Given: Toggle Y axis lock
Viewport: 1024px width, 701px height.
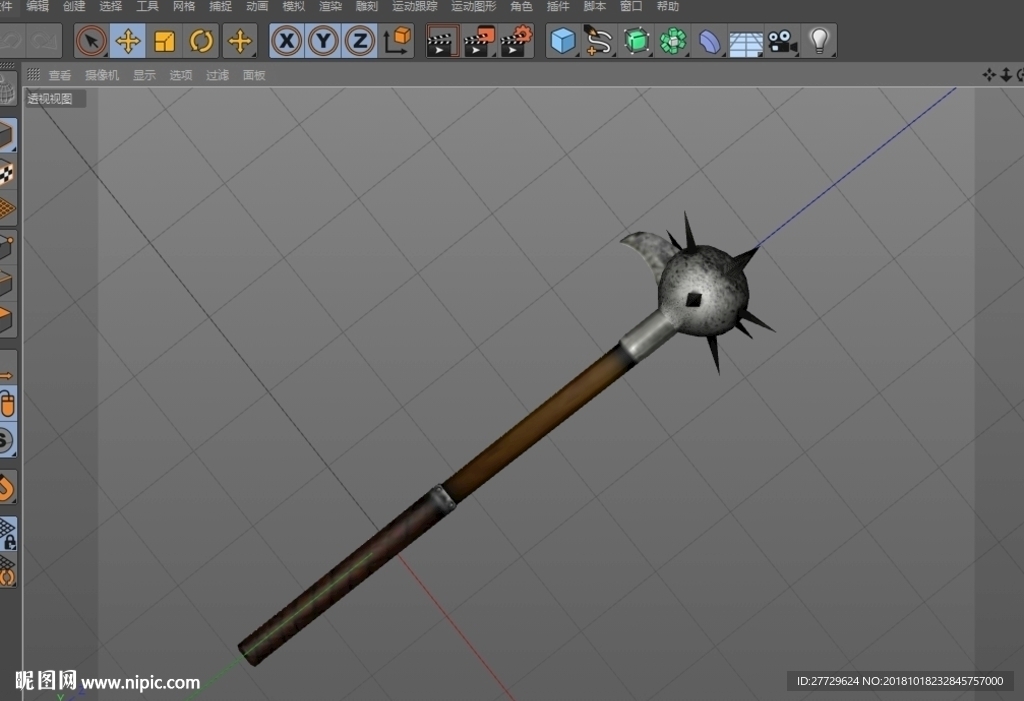Looking at the screenshot, I should coord(323,41).
